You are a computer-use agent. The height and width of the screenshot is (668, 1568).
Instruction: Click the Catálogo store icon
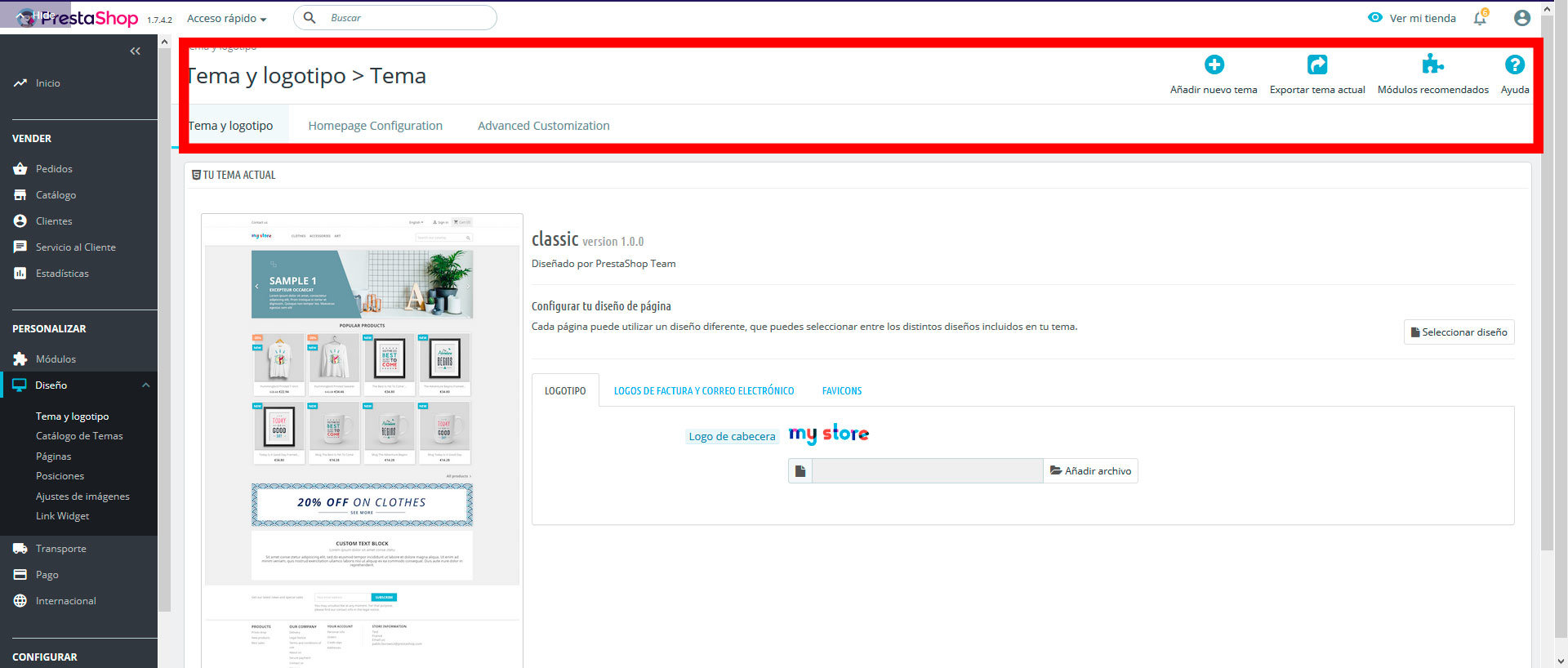tap(20, 195)
